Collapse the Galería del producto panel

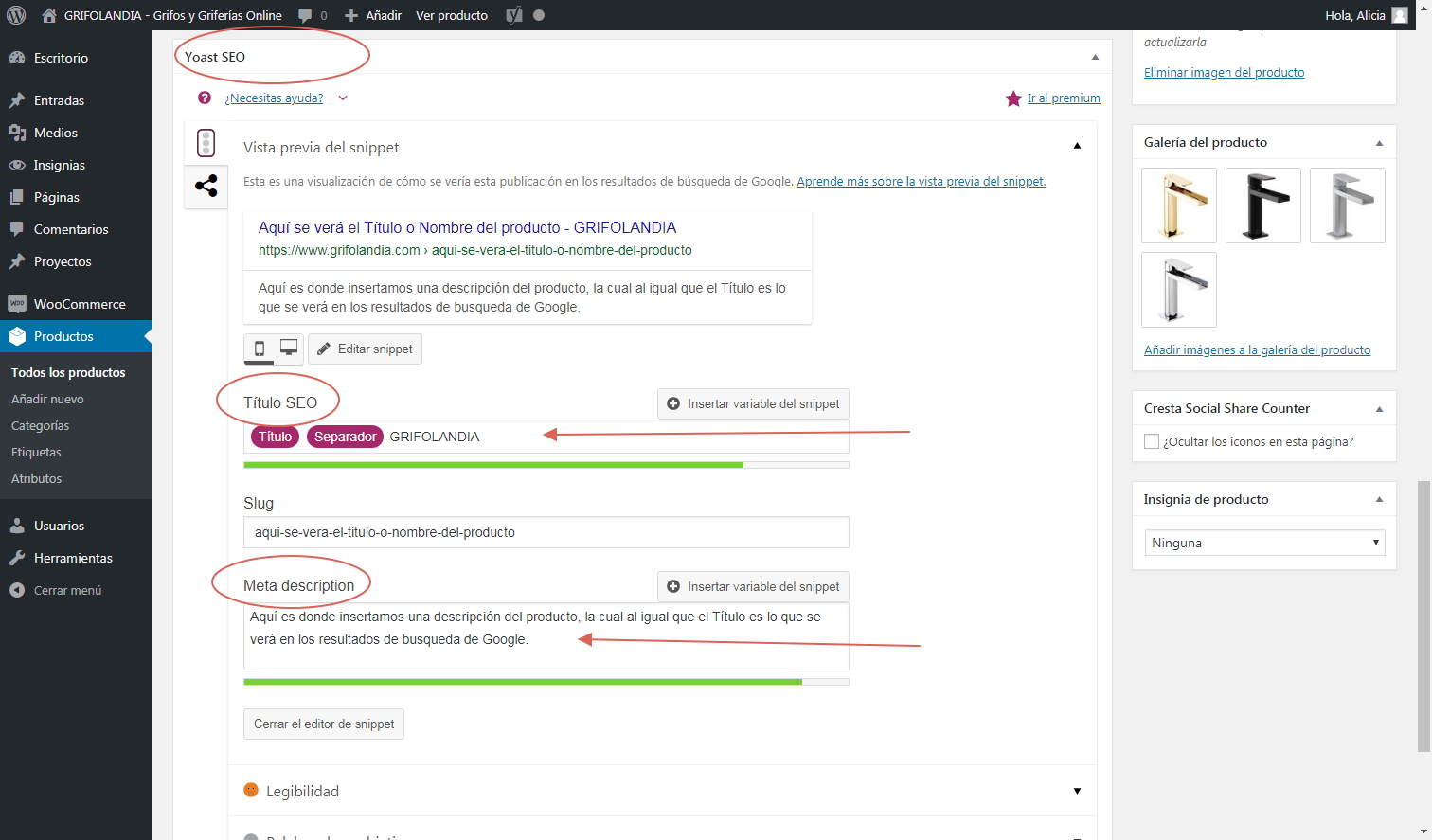coord(1379,143)
